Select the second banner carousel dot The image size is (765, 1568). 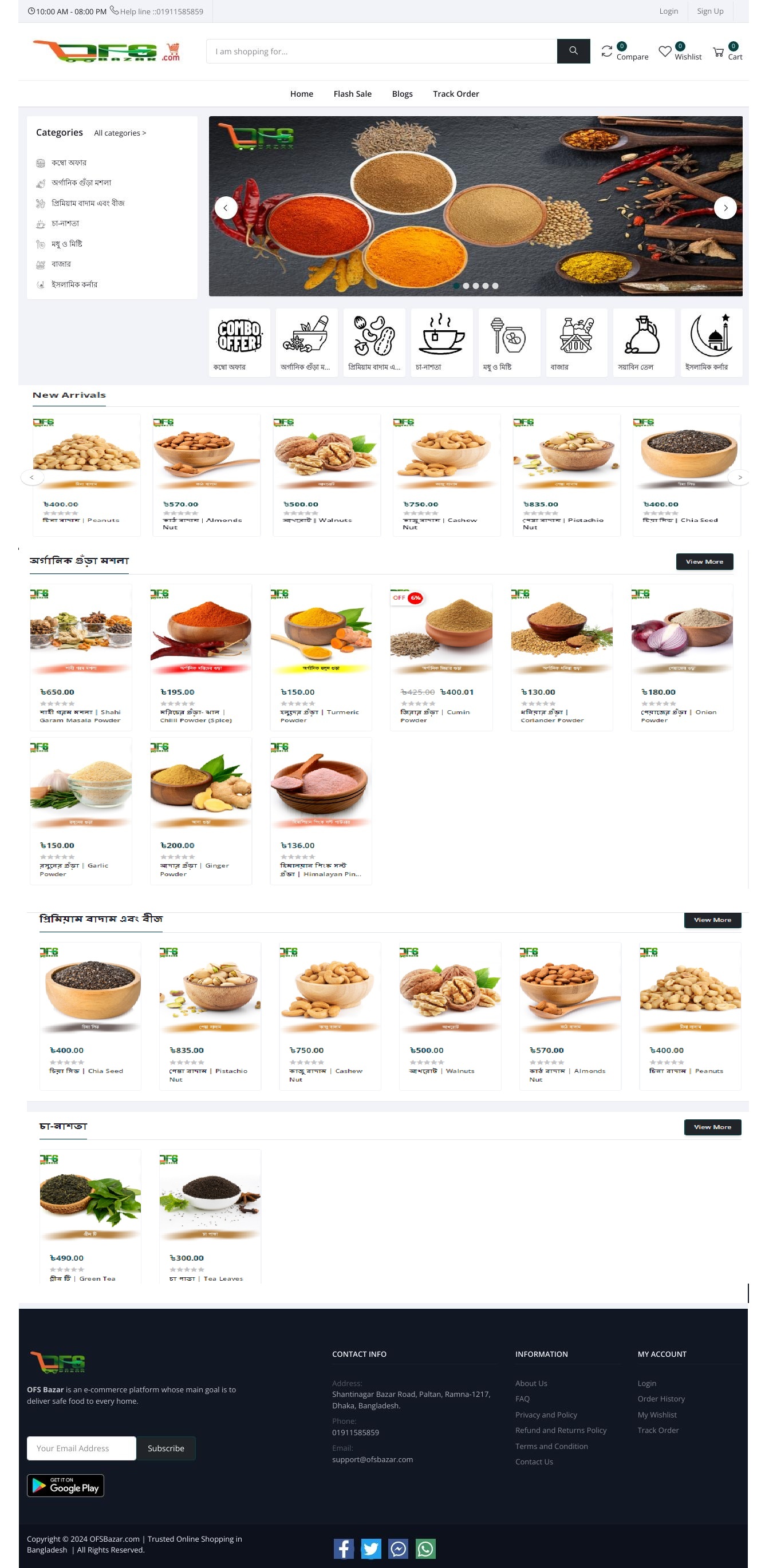tap(466, 286)
